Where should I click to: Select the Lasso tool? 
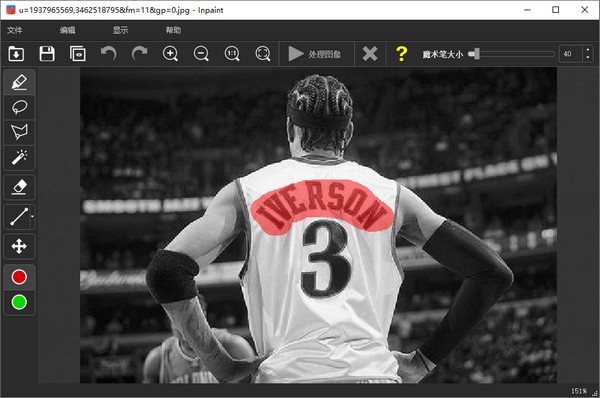[19, 107]
